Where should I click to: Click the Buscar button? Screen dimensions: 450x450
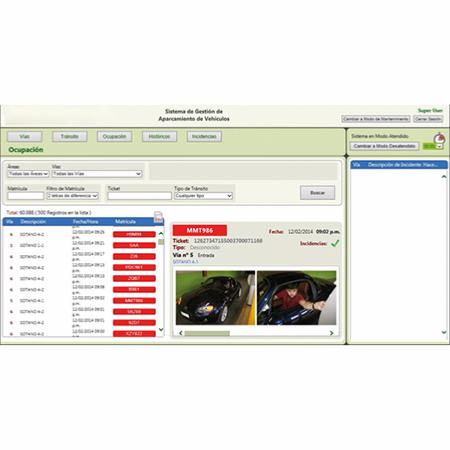tap(317, 193)
